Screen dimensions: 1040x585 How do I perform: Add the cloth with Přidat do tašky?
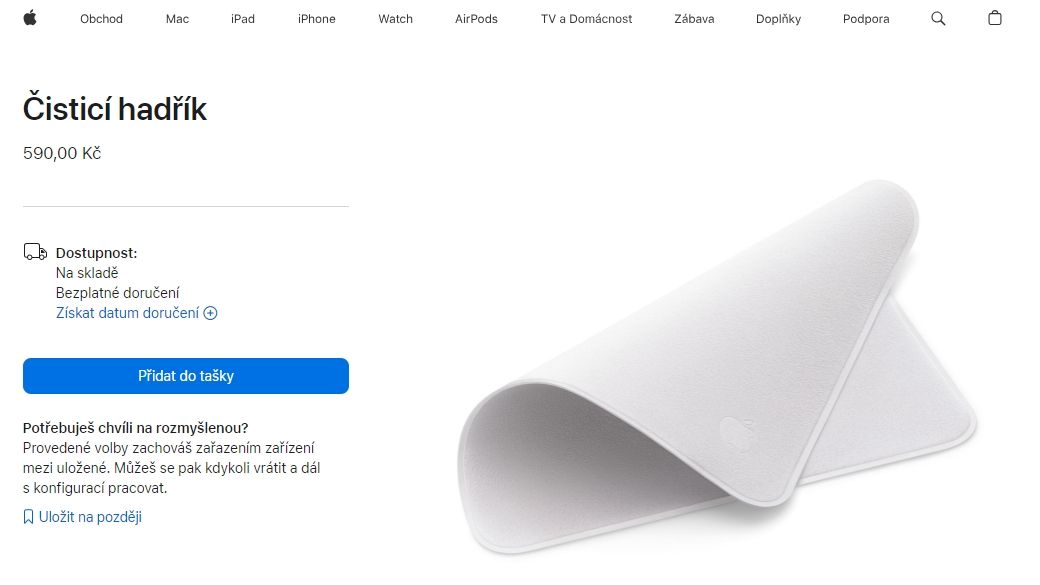point(186,376)
